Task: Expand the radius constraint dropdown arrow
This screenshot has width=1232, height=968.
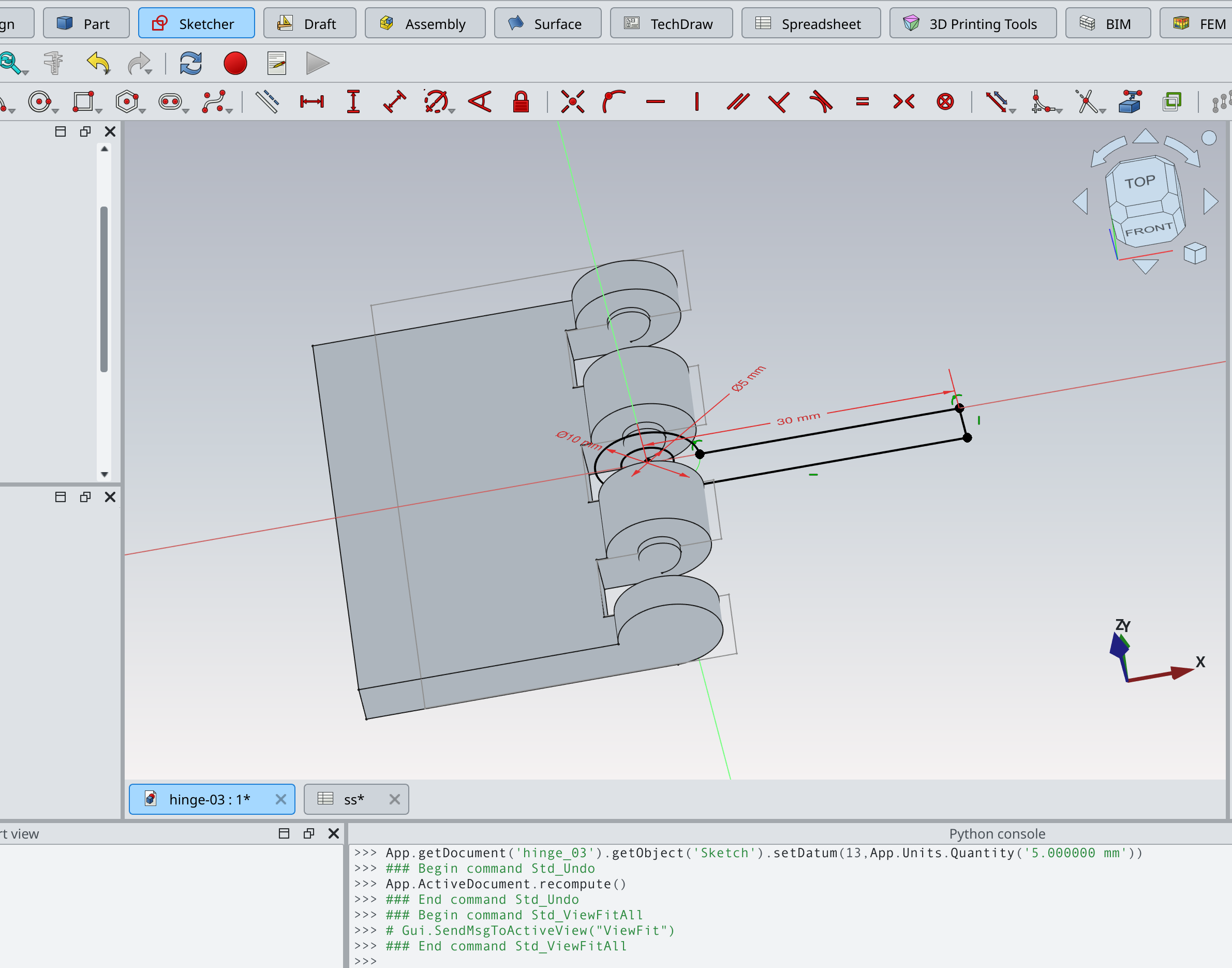Action: (451, 110)
